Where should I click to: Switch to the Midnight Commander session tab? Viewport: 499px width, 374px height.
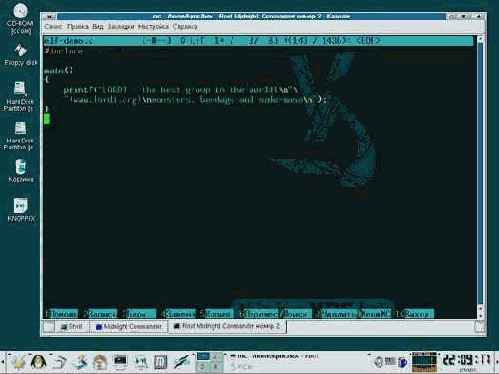click(129, 327)
